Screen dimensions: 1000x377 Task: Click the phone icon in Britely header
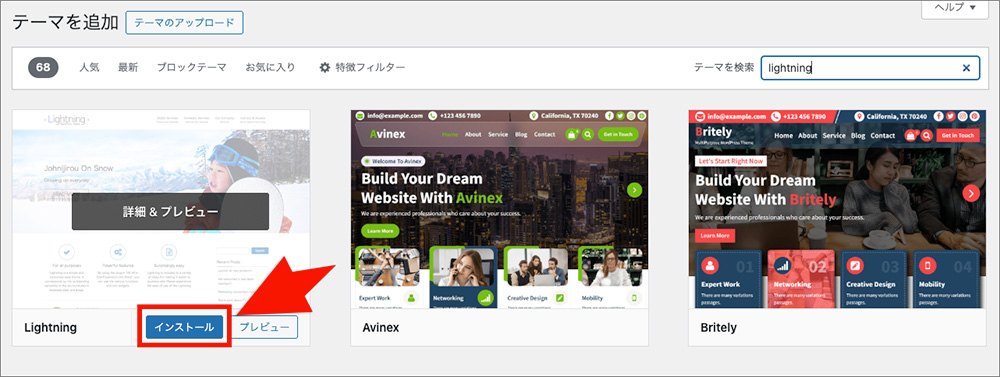[x=777, y=116]
